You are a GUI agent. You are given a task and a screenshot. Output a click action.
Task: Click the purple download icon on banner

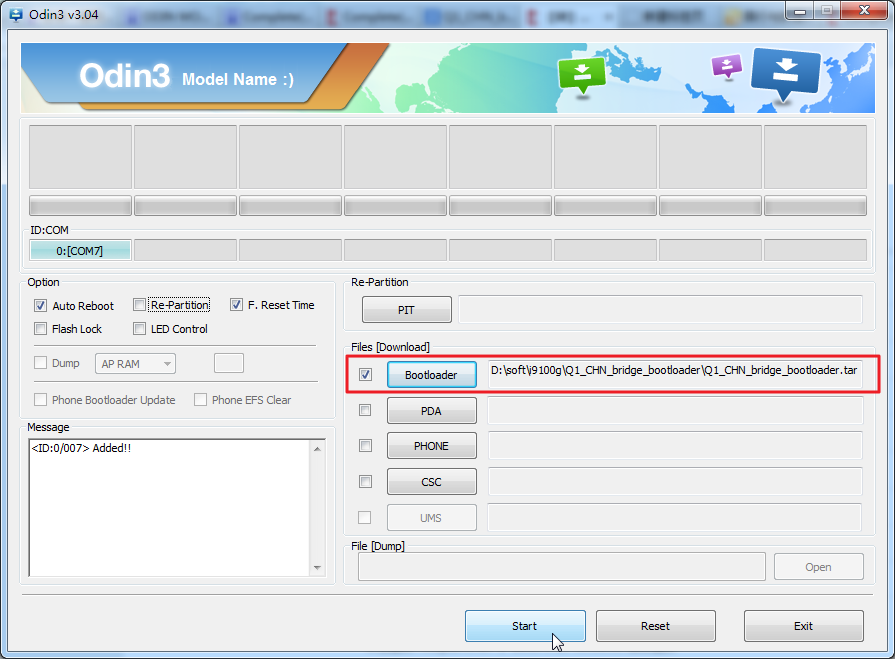[x=727, y=66]
